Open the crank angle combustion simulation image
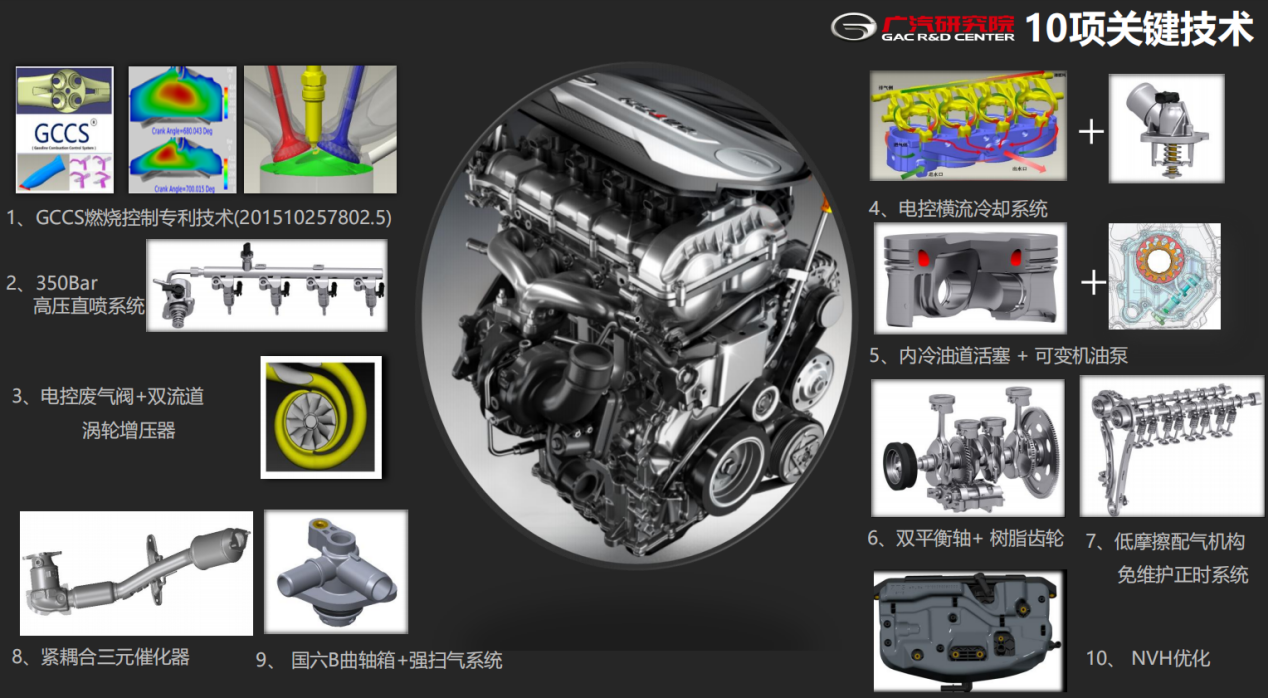The height and width of the screenshot is (698, 1268). click(182, 130)
